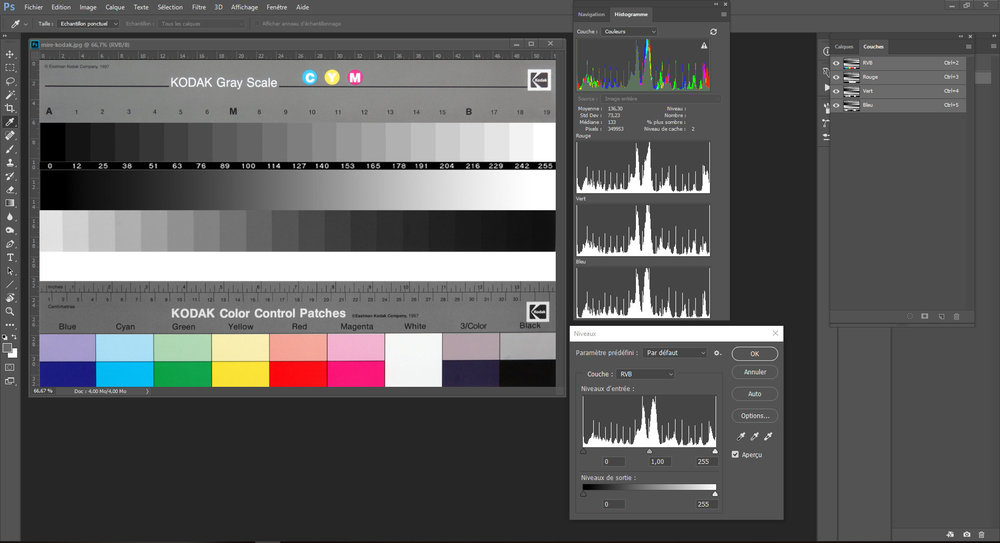
Task: Pick the white point eyedropper in Niveaux
Action: [768, 436]
